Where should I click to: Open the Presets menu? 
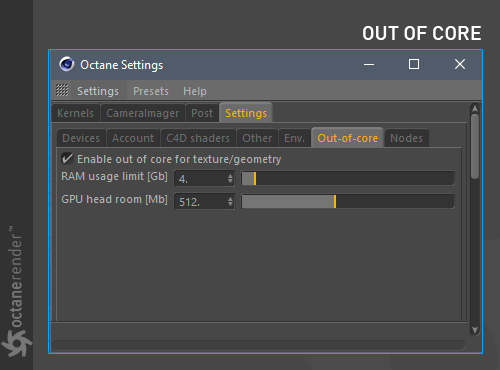point(151,91)
